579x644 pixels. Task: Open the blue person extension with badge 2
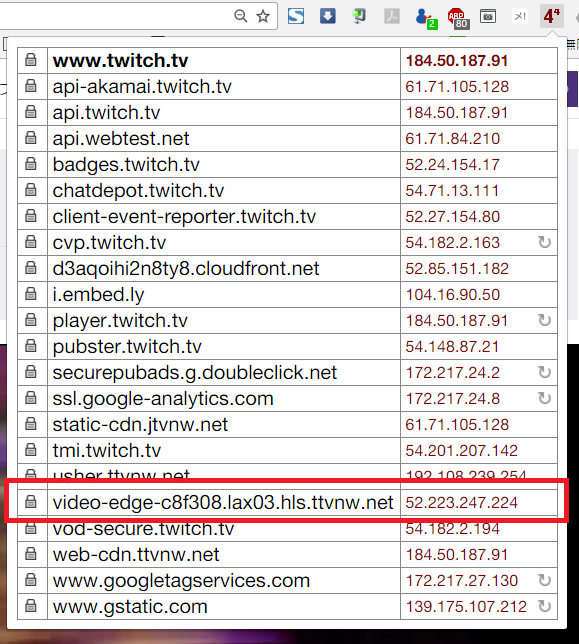click(425, 18)
